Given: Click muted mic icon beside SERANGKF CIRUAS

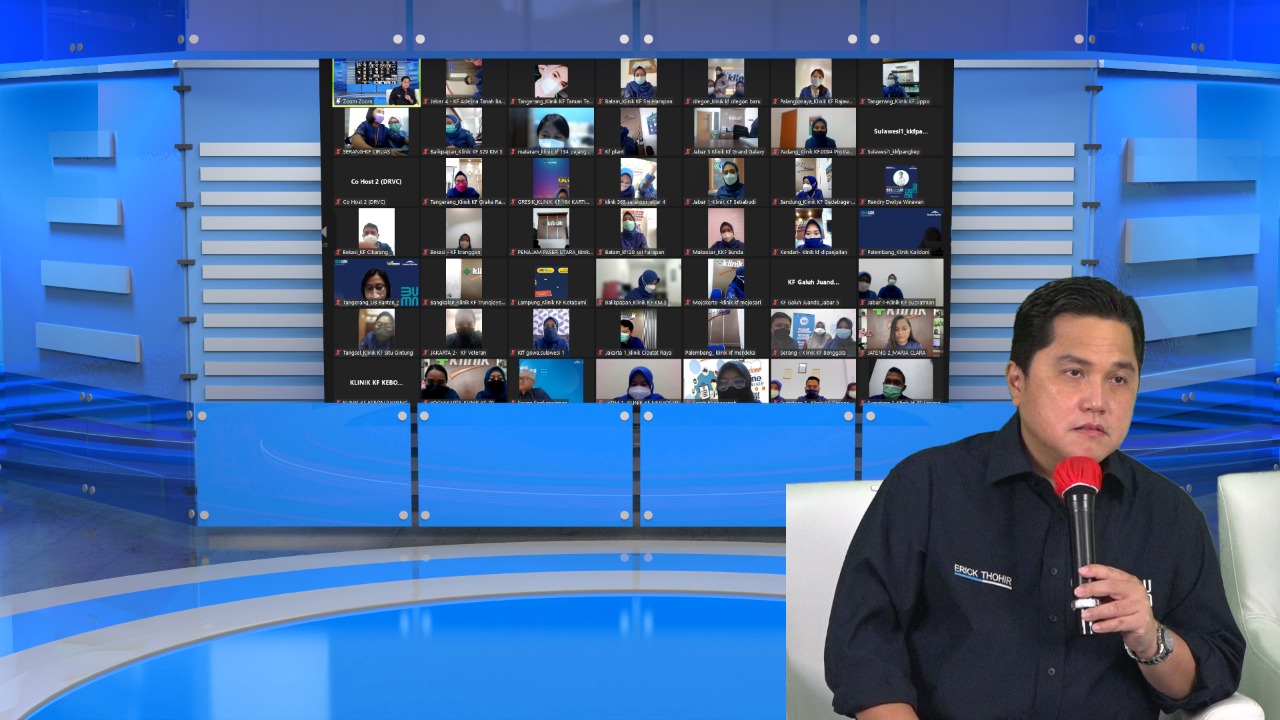Looking at the screenshot, I should [x=336, y=152].
